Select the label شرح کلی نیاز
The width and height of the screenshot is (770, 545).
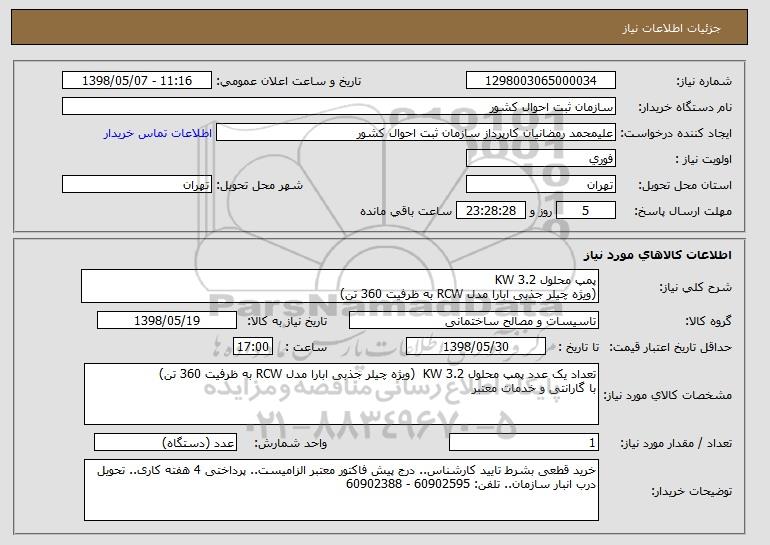[697, 287]
